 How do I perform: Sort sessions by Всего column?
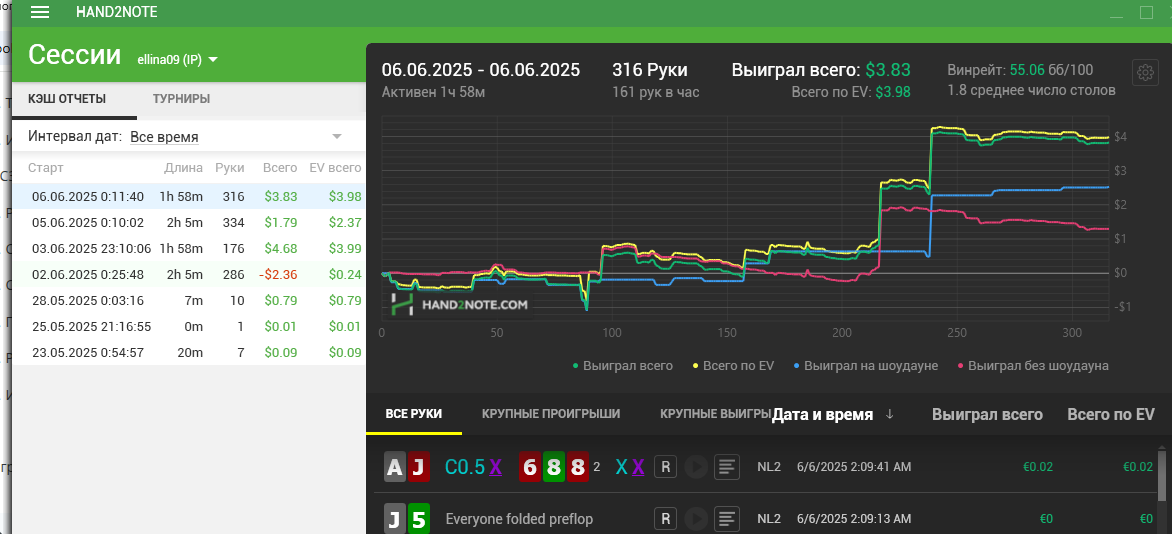coord(280,168)
